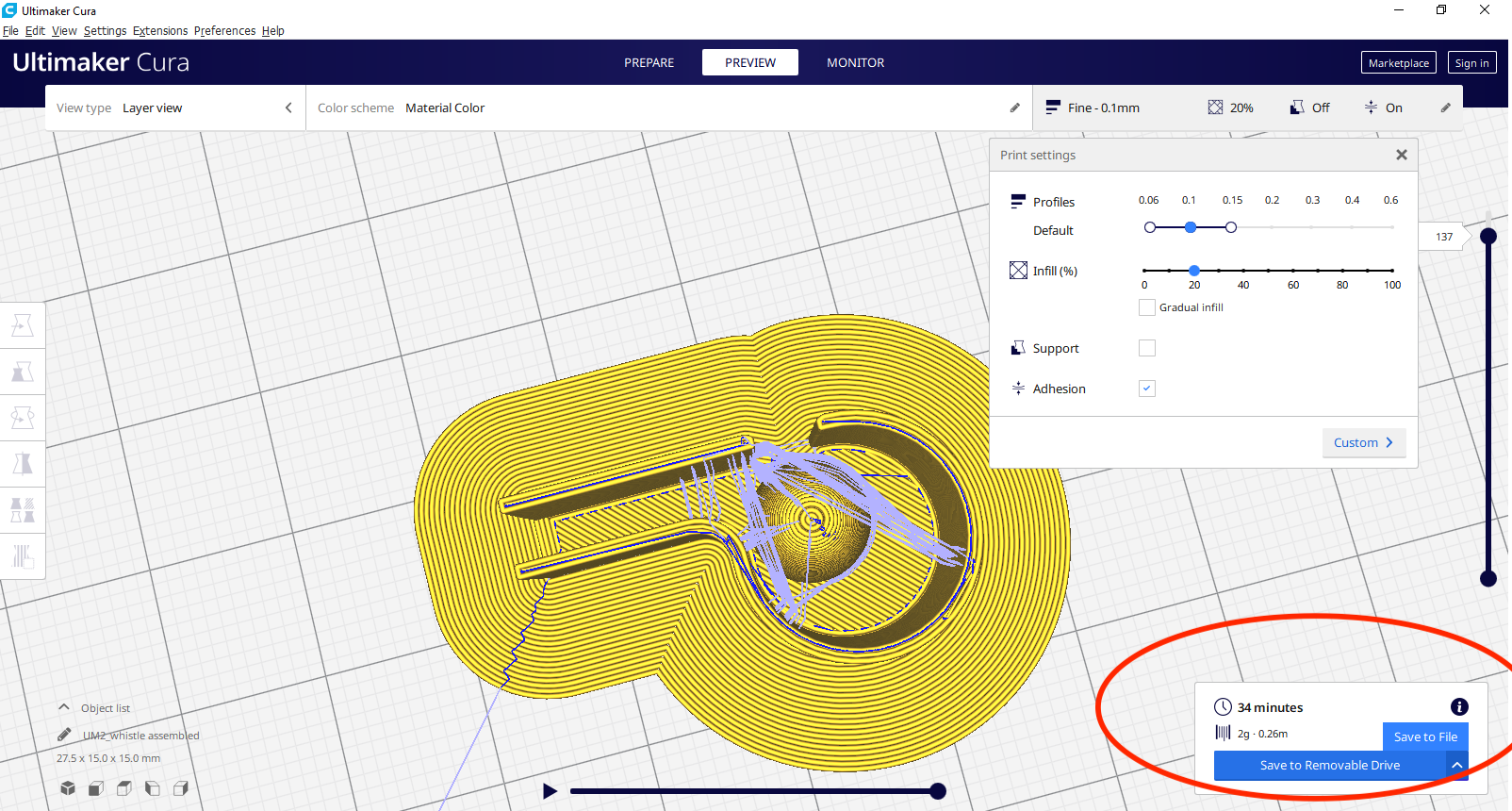Disable the Adhesion checkbox
Screen dimensions: 1512x811
click(1147, 389)
